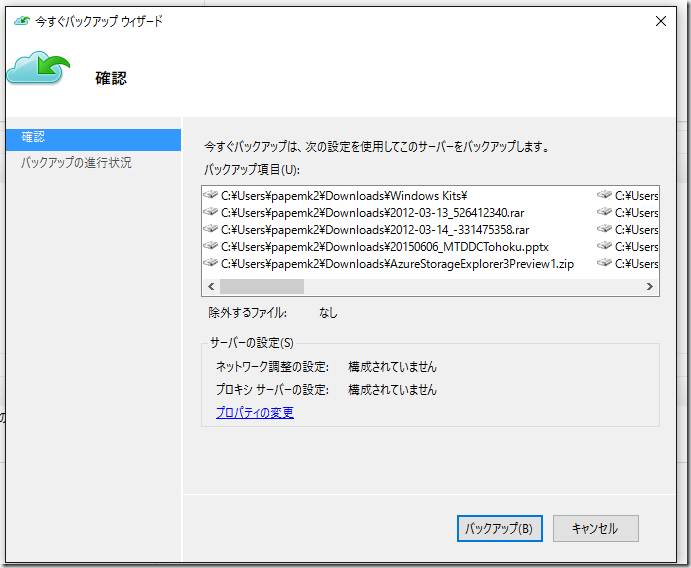
Task: Click the サーバーの設定(S) group label
Action: pos(252,343)
